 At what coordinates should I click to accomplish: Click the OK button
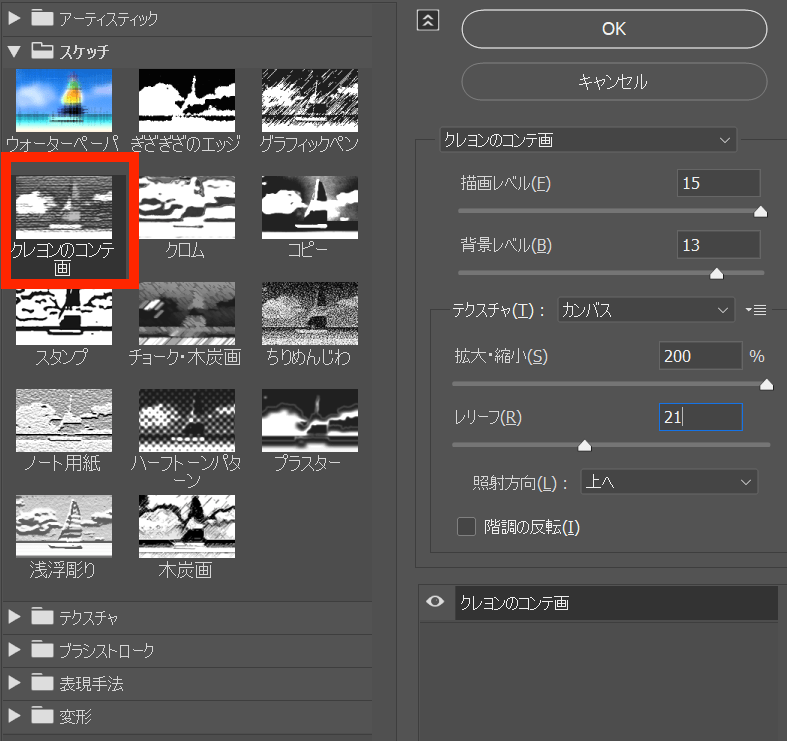point(614,29)
